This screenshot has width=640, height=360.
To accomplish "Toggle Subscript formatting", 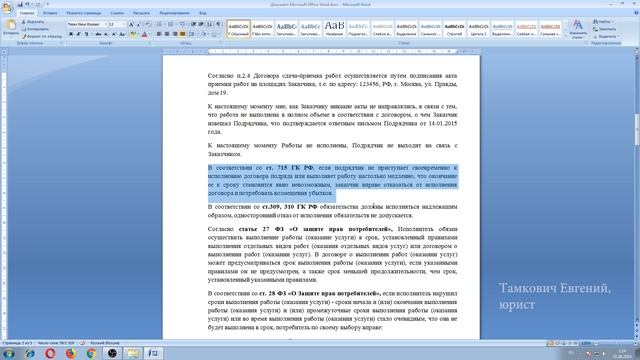I will coord(106,34).
